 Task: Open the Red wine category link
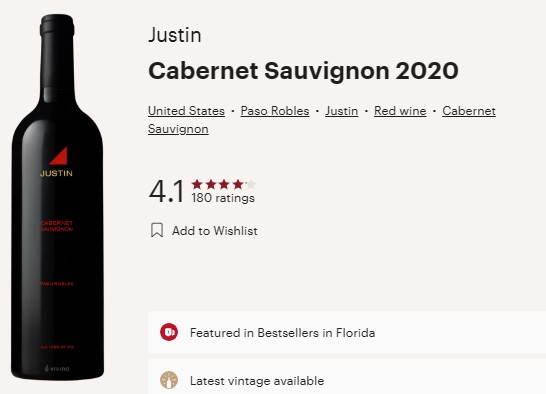tap(400, 111)
